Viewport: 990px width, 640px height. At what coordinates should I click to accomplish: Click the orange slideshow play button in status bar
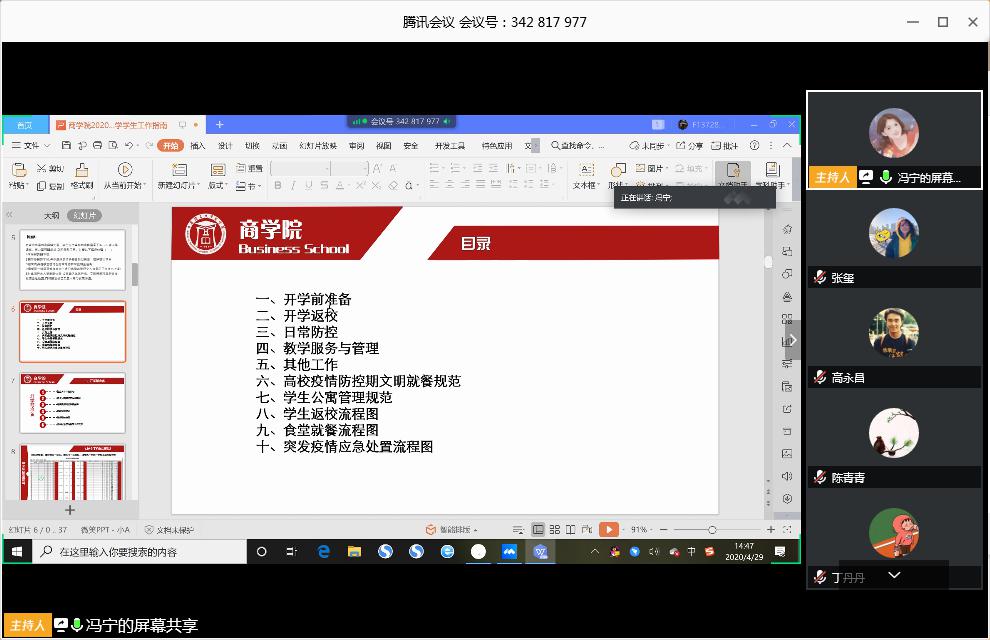[608, 529]
